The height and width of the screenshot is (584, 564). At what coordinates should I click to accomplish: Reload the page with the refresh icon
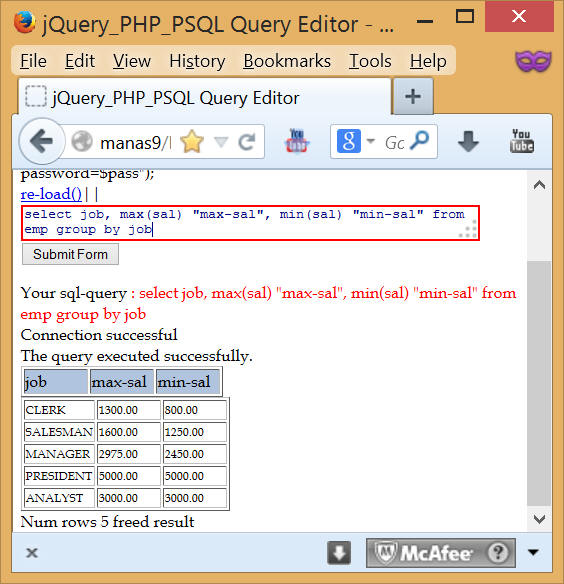(247, 142)
